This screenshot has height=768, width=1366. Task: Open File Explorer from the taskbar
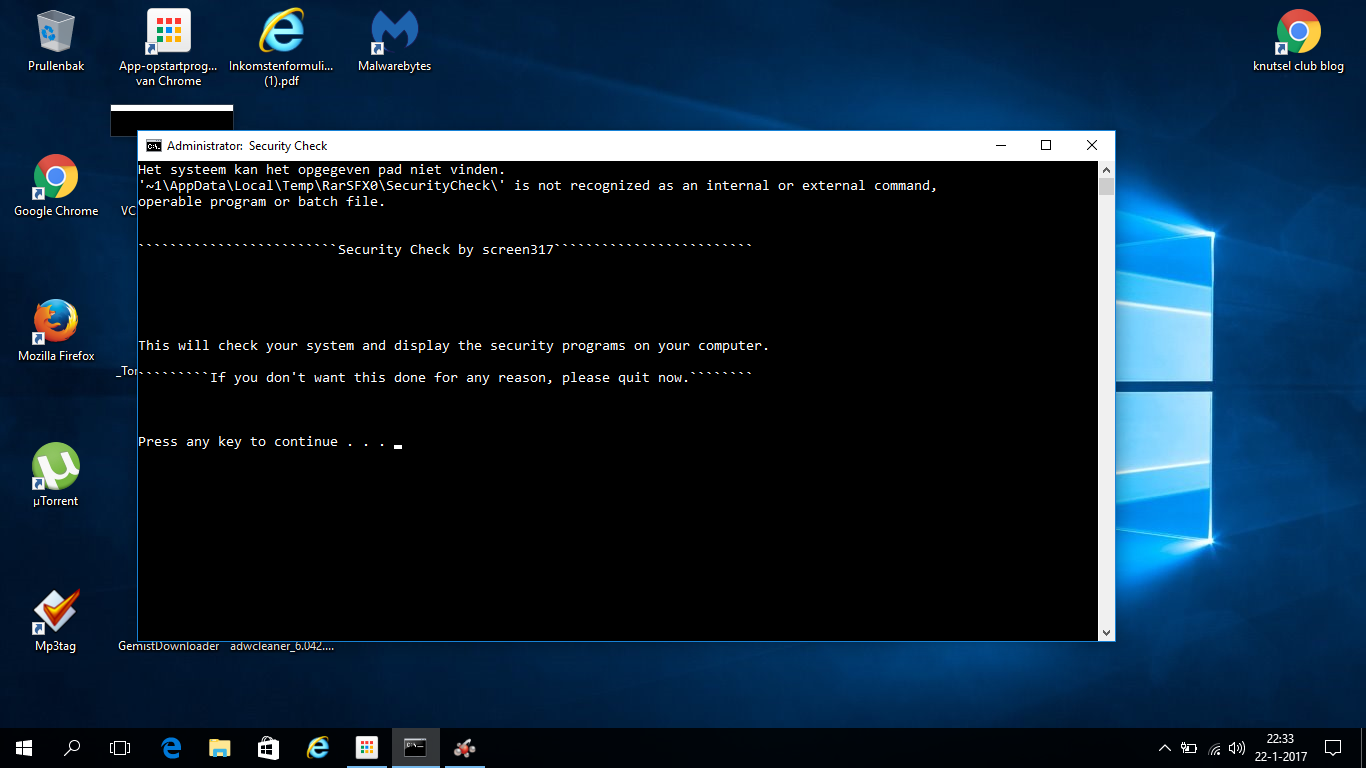(x=220, y=748)
